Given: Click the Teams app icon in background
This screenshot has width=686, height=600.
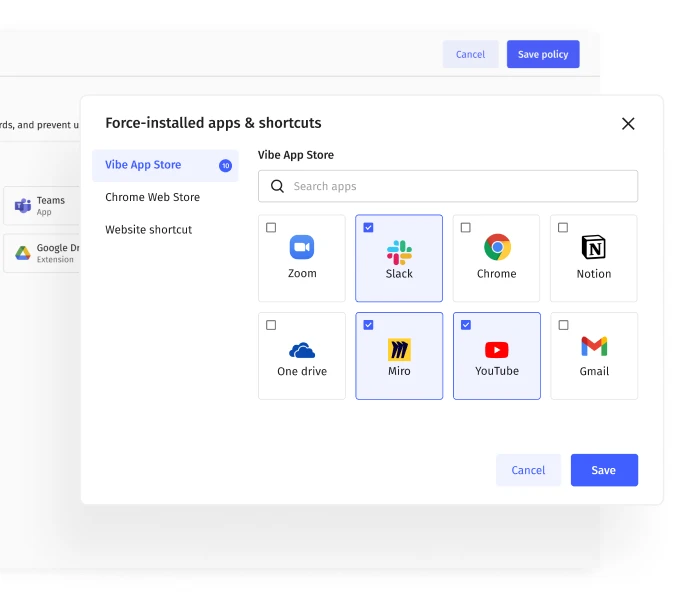Looking at the screenshot, I should pos(22,206).
